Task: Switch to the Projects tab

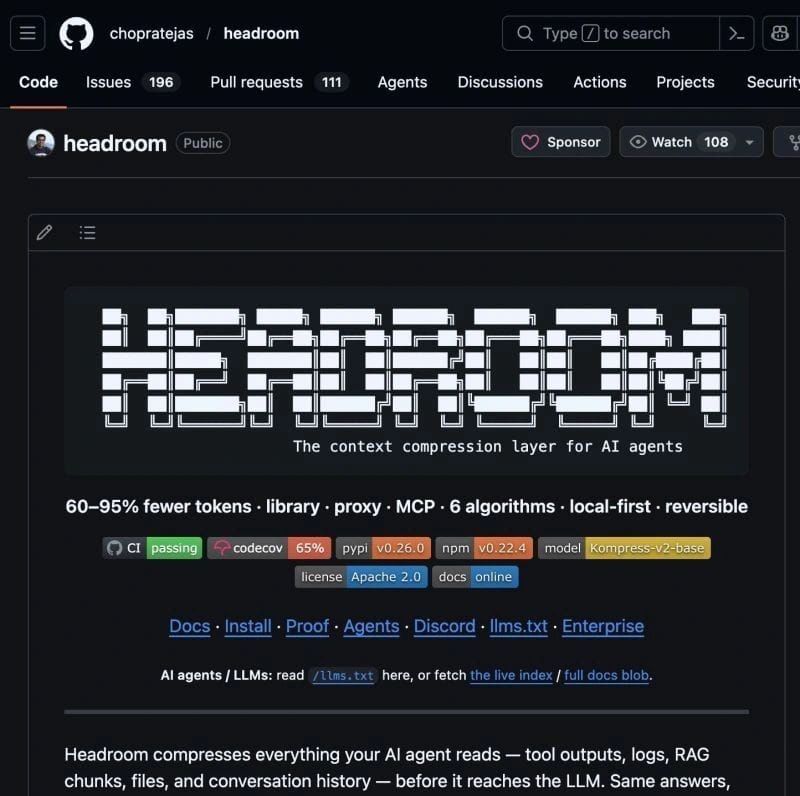Action: tap(685, 82)
